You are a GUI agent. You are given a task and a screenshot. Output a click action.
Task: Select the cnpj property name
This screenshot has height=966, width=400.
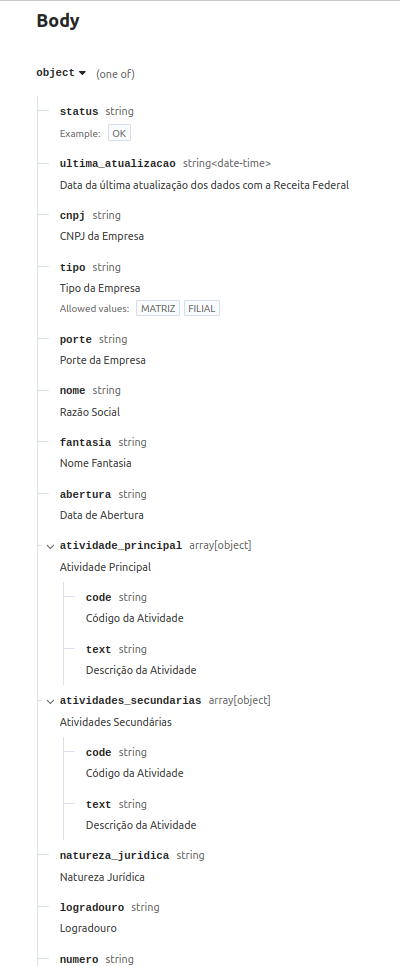click(73, 215)
